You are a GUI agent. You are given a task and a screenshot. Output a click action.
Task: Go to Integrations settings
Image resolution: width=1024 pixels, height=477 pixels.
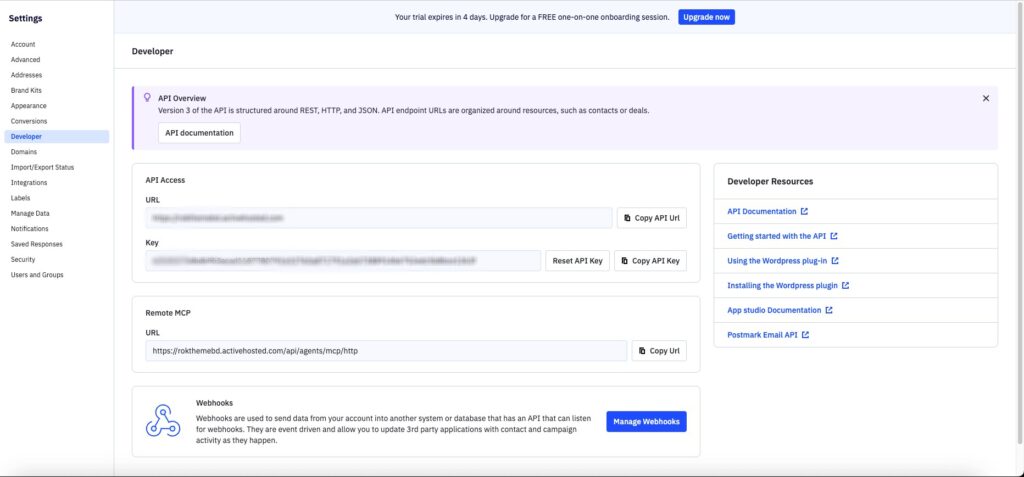(29, 183)
